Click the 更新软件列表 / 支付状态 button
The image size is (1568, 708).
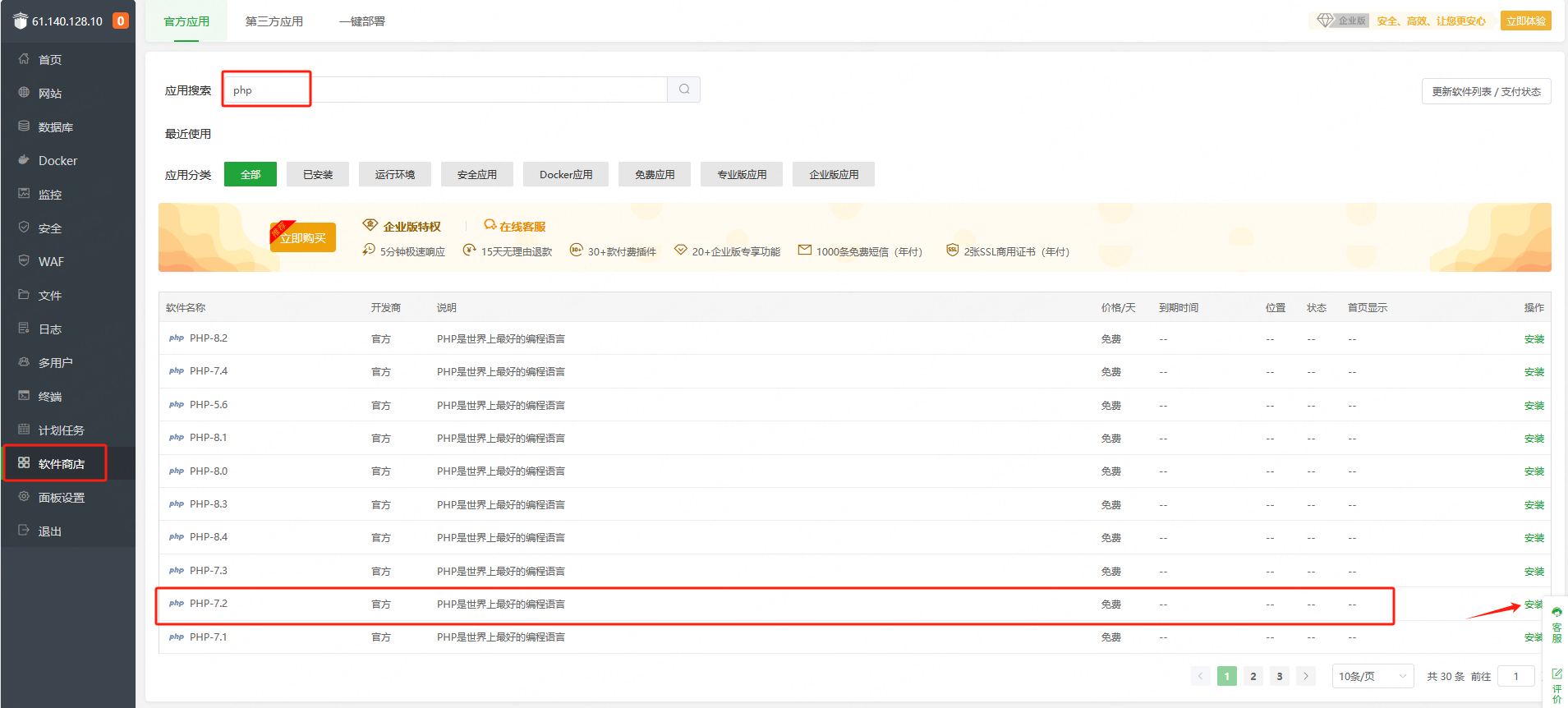1486,91
